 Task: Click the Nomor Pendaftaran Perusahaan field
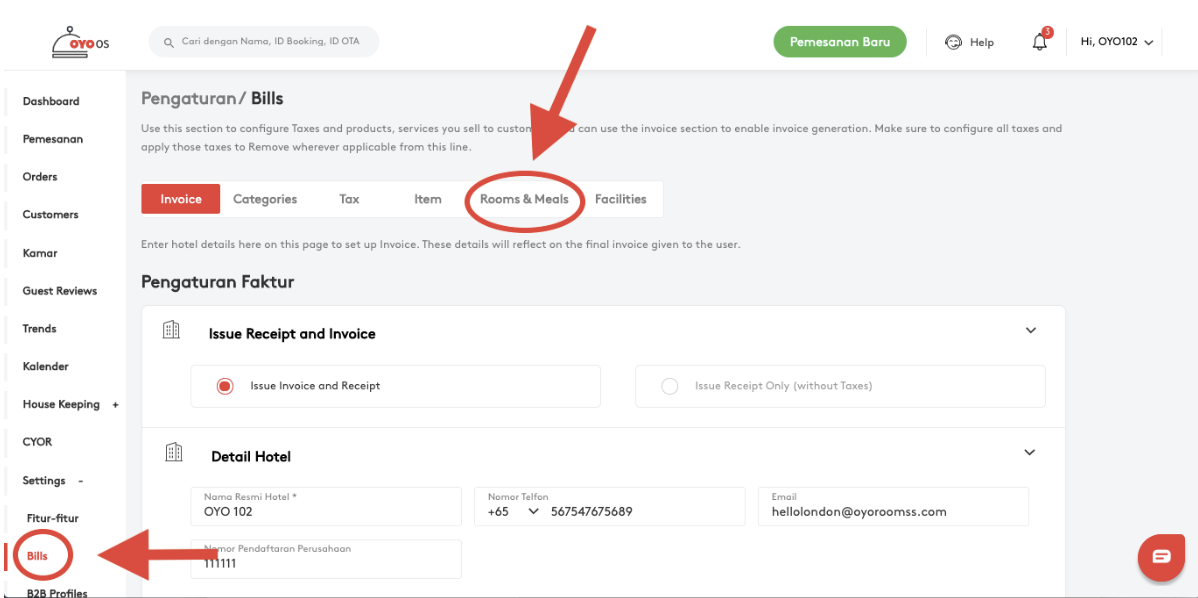click(326, 559)
